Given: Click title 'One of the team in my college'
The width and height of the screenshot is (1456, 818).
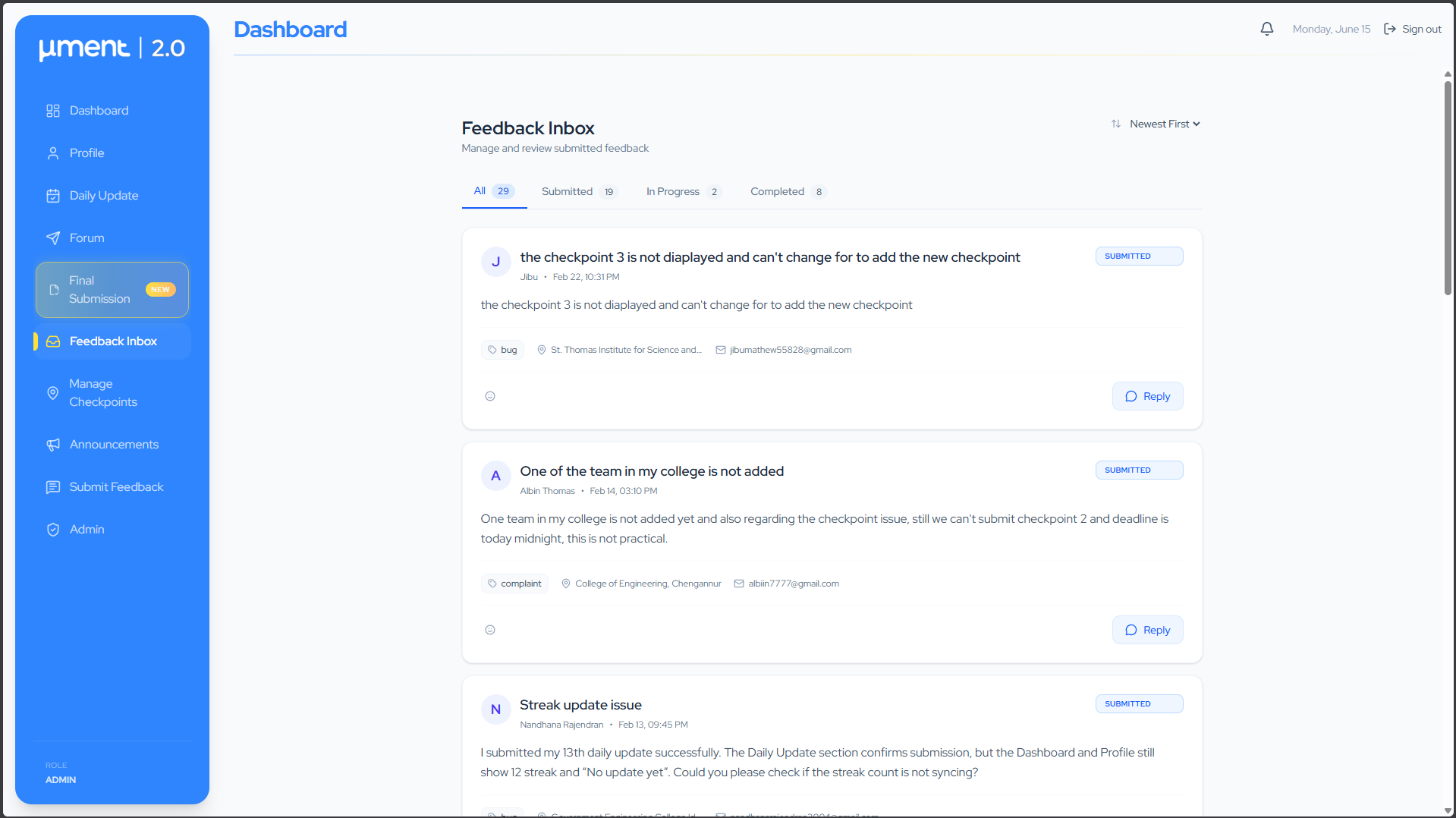Looking at the screenshot, I should coord(652,471).
